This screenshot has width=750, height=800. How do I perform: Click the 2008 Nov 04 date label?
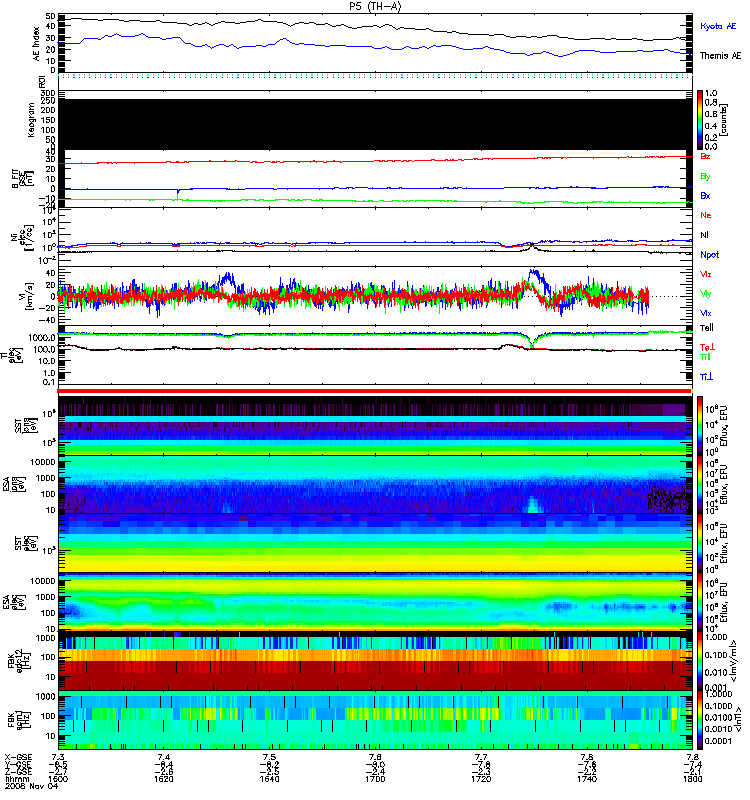(31, 786)
